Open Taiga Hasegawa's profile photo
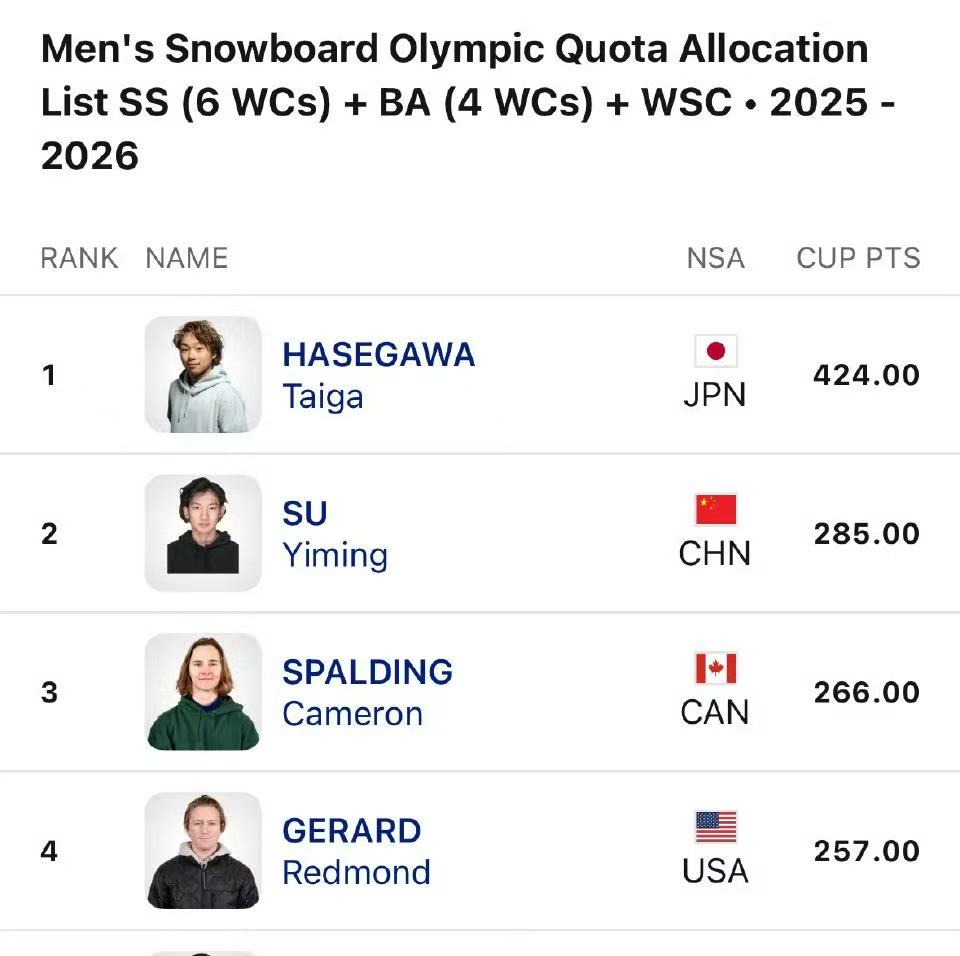The image size is (960, 956). 203,375
